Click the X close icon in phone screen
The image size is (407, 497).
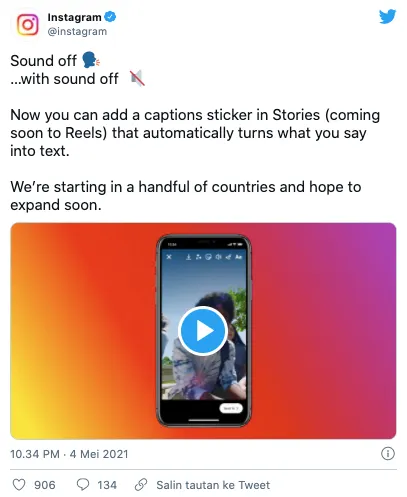[x=169, y=257]
